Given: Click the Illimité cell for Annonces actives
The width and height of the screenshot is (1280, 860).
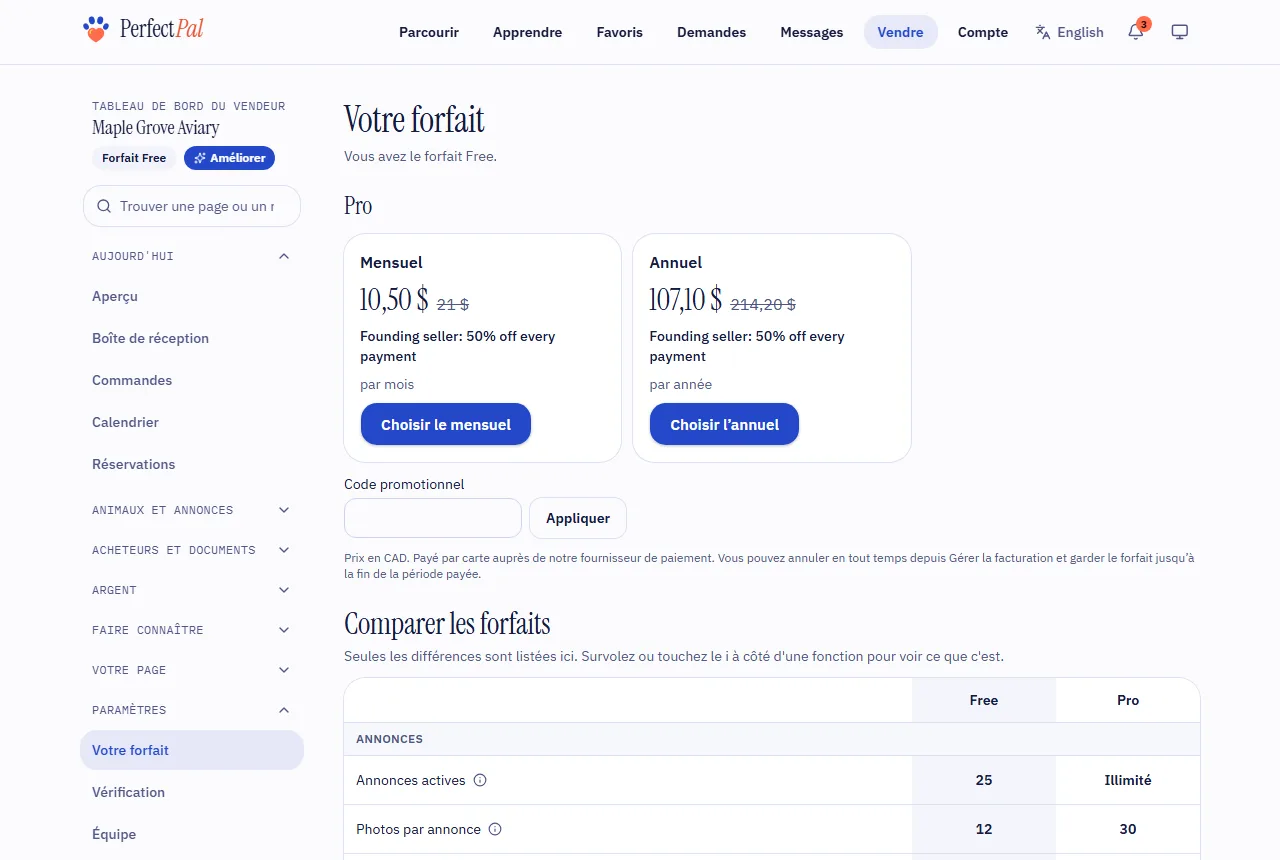Looking at the screenshot, I should (1128, 780).
